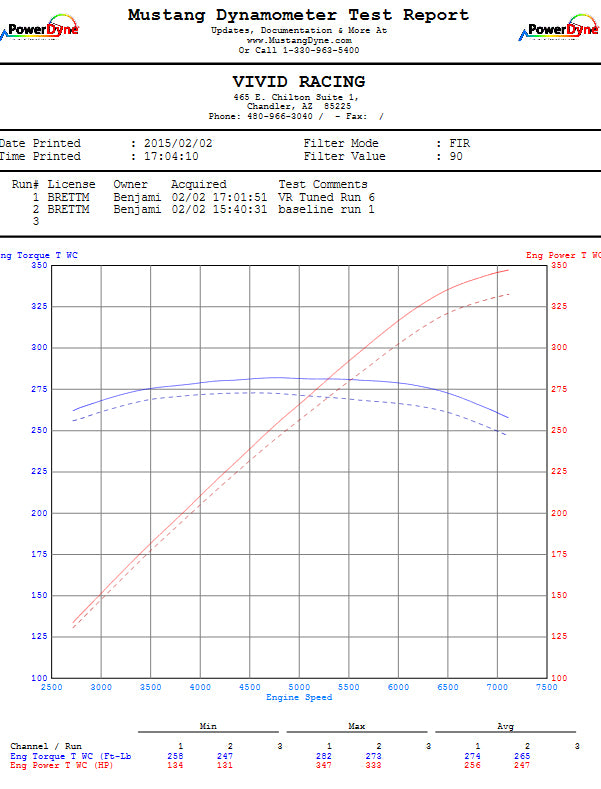Click the 'Acquired' column header

pos(199,184)
